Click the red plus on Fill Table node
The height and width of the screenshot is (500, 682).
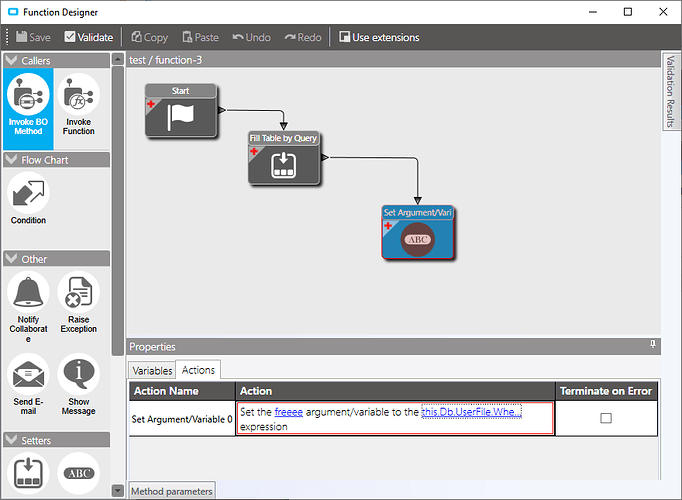click(x=254, y=151)
